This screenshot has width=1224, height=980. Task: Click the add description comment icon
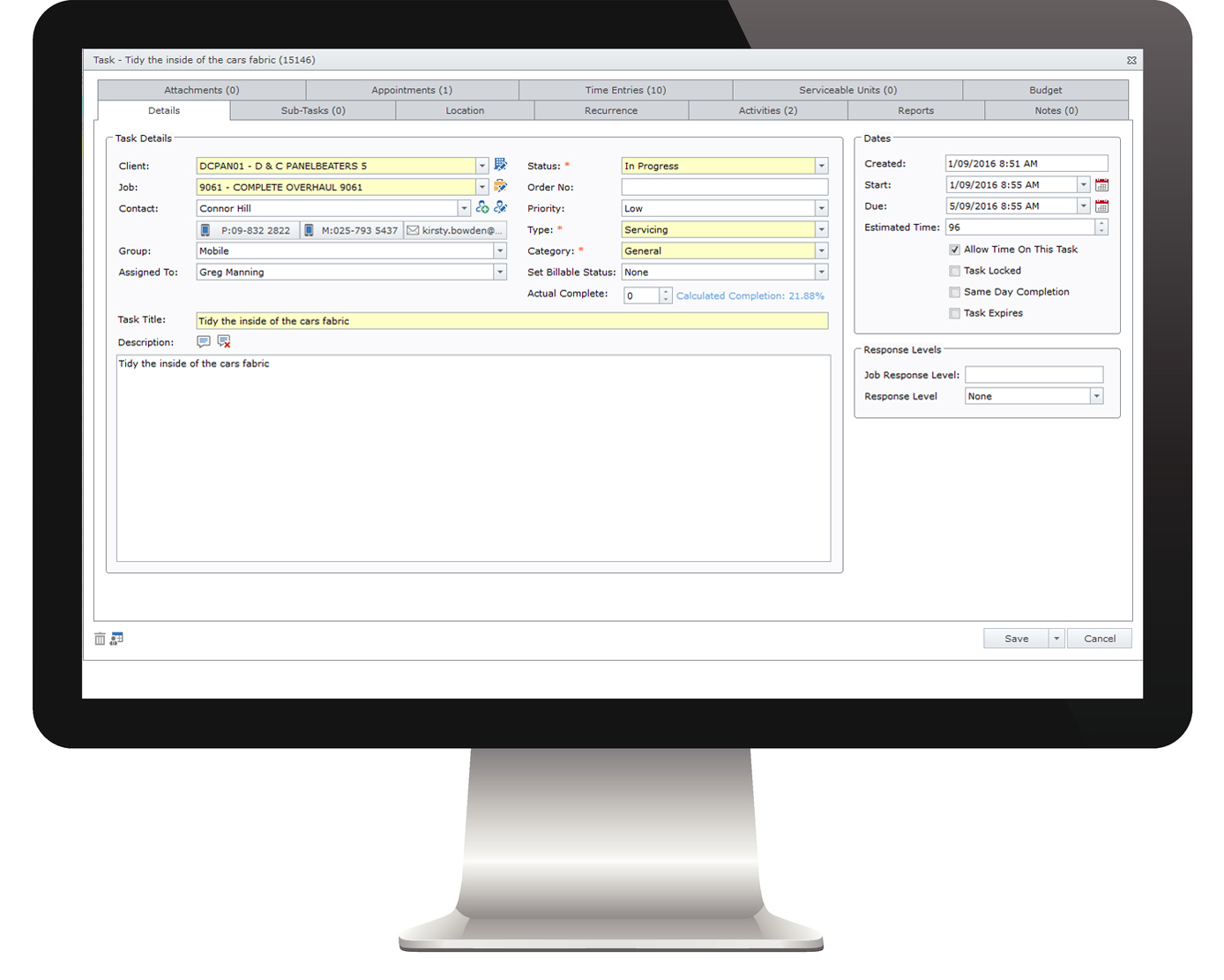click(x=204, y=341)
